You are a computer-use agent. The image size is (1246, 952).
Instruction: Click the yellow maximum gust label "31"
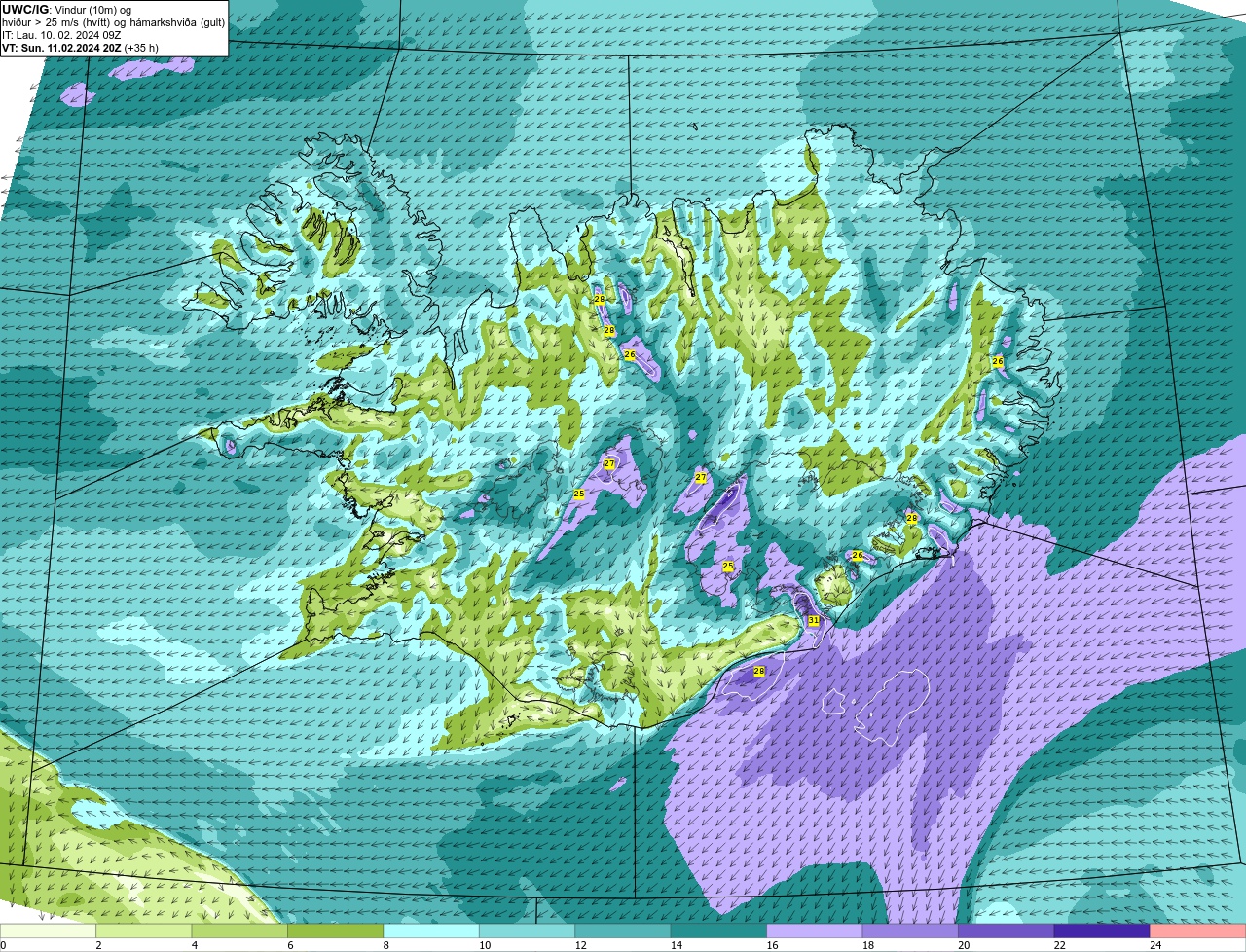coord(813,620)
